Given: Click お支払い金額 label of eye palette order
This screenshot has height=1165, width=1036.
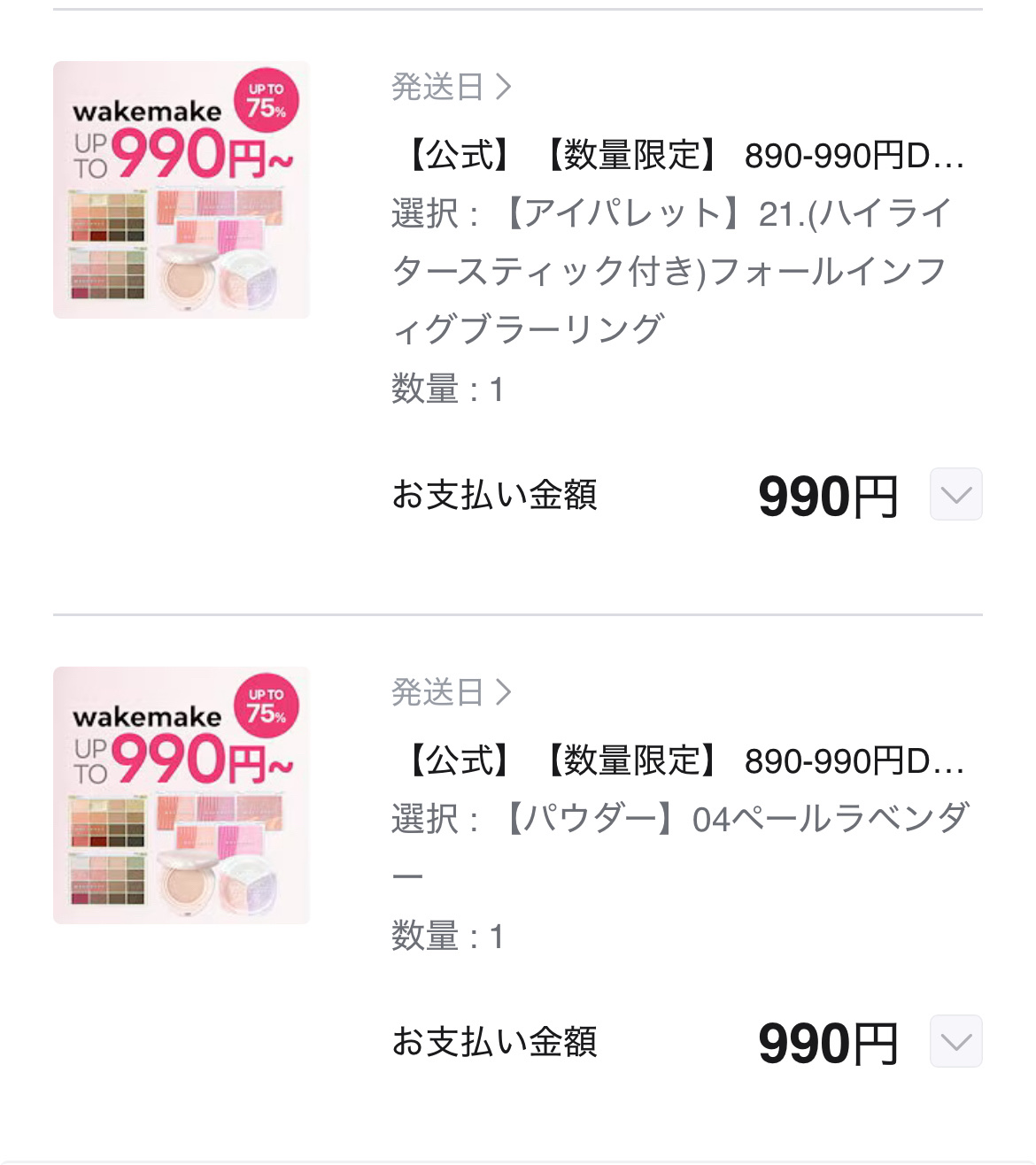Looking at the screenshot, I should pos(494,495).
